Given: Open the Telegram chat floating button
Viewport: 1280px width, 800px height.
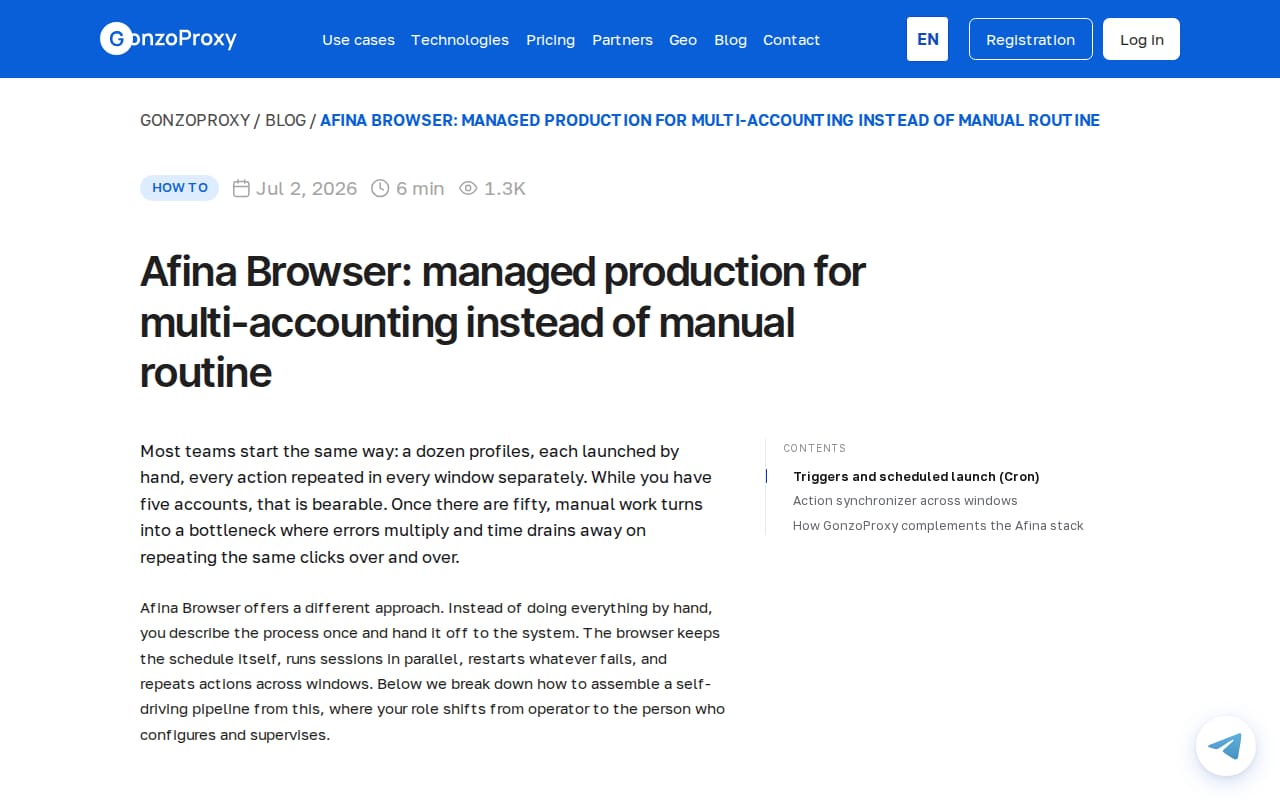Looking at the screenshot, I should click(x=1225, y=746).
